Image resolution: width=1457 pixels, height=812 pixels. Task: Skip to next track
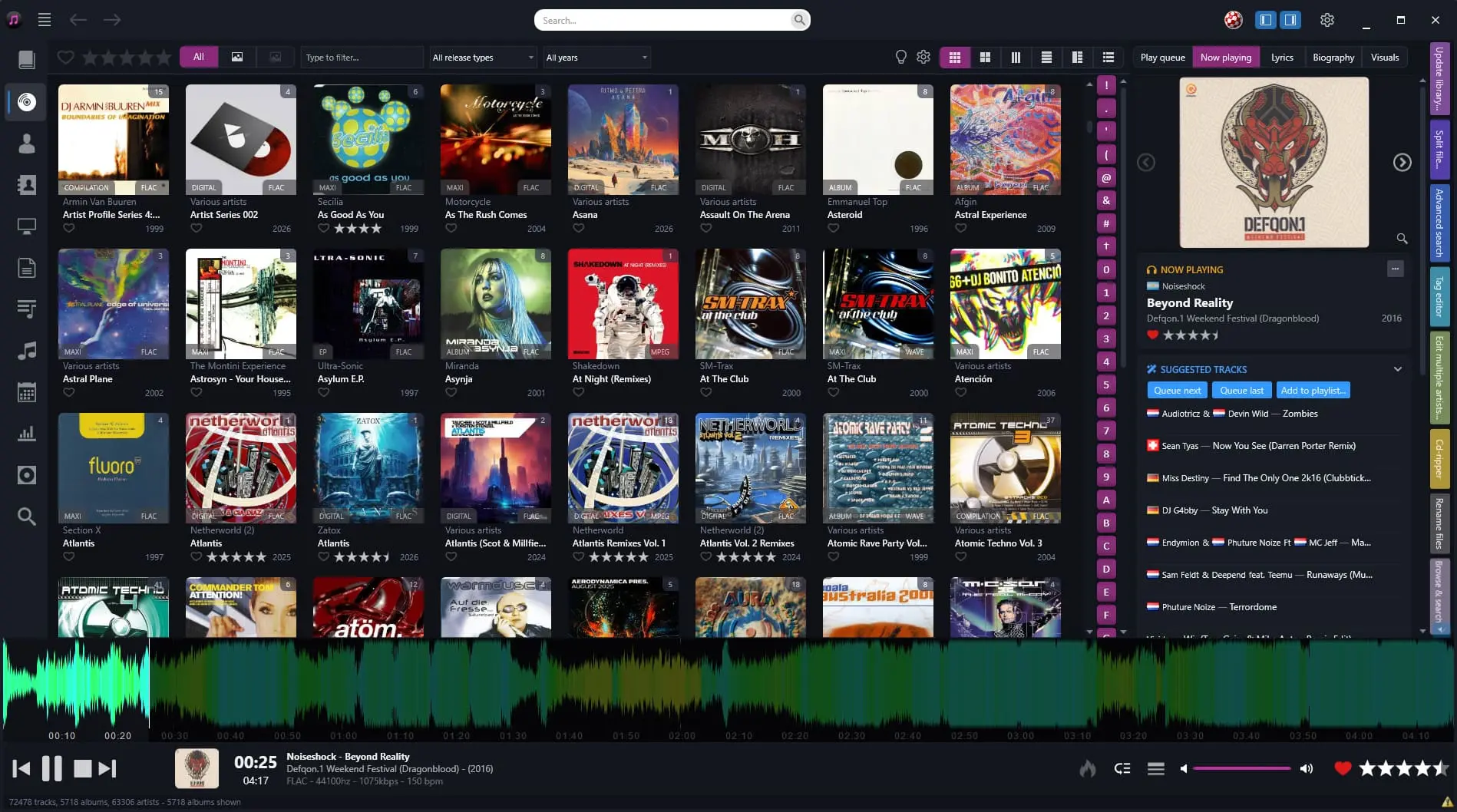click(x=108, y=768)
